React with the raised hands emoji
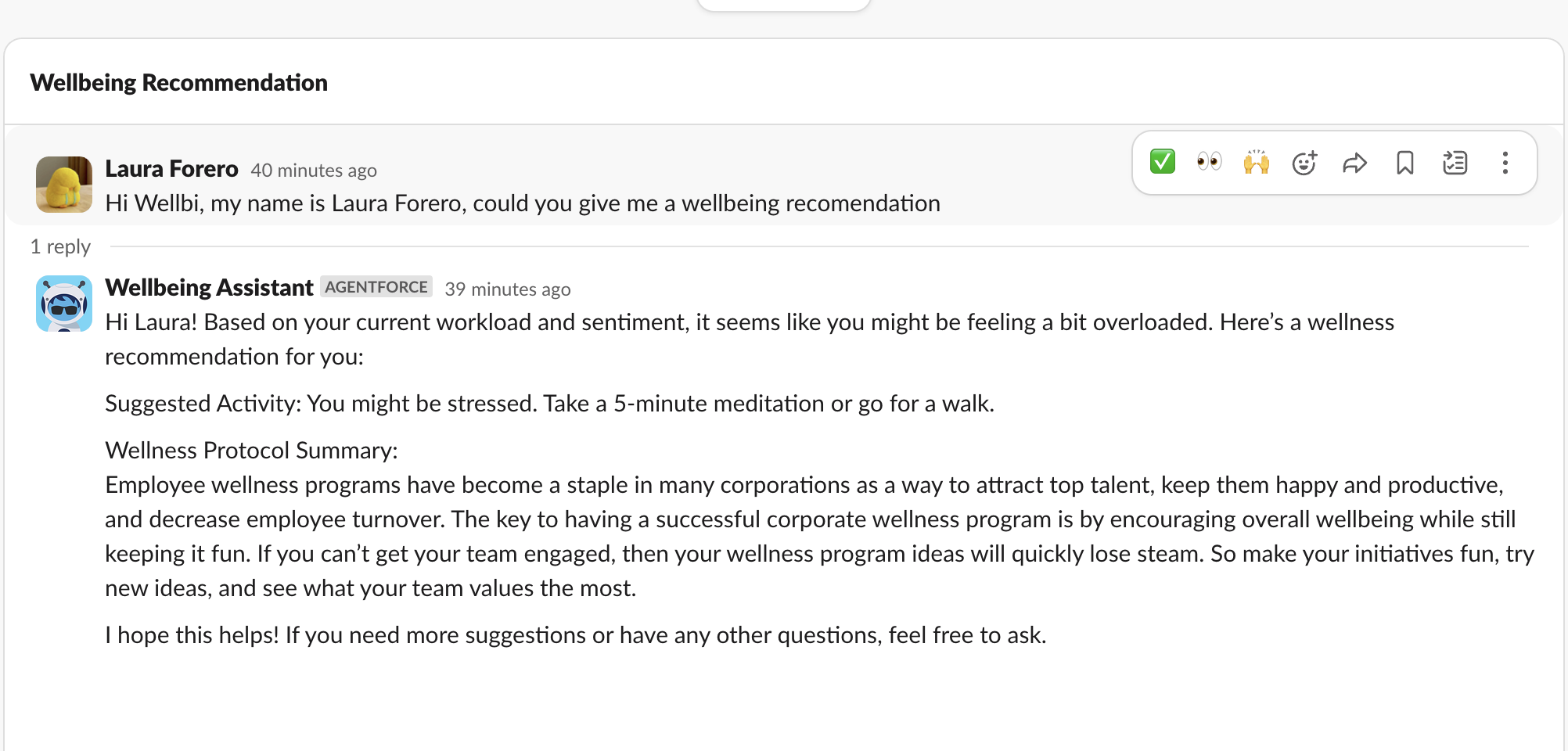This screenshot has height=751, width=1568. point(1256,162)
